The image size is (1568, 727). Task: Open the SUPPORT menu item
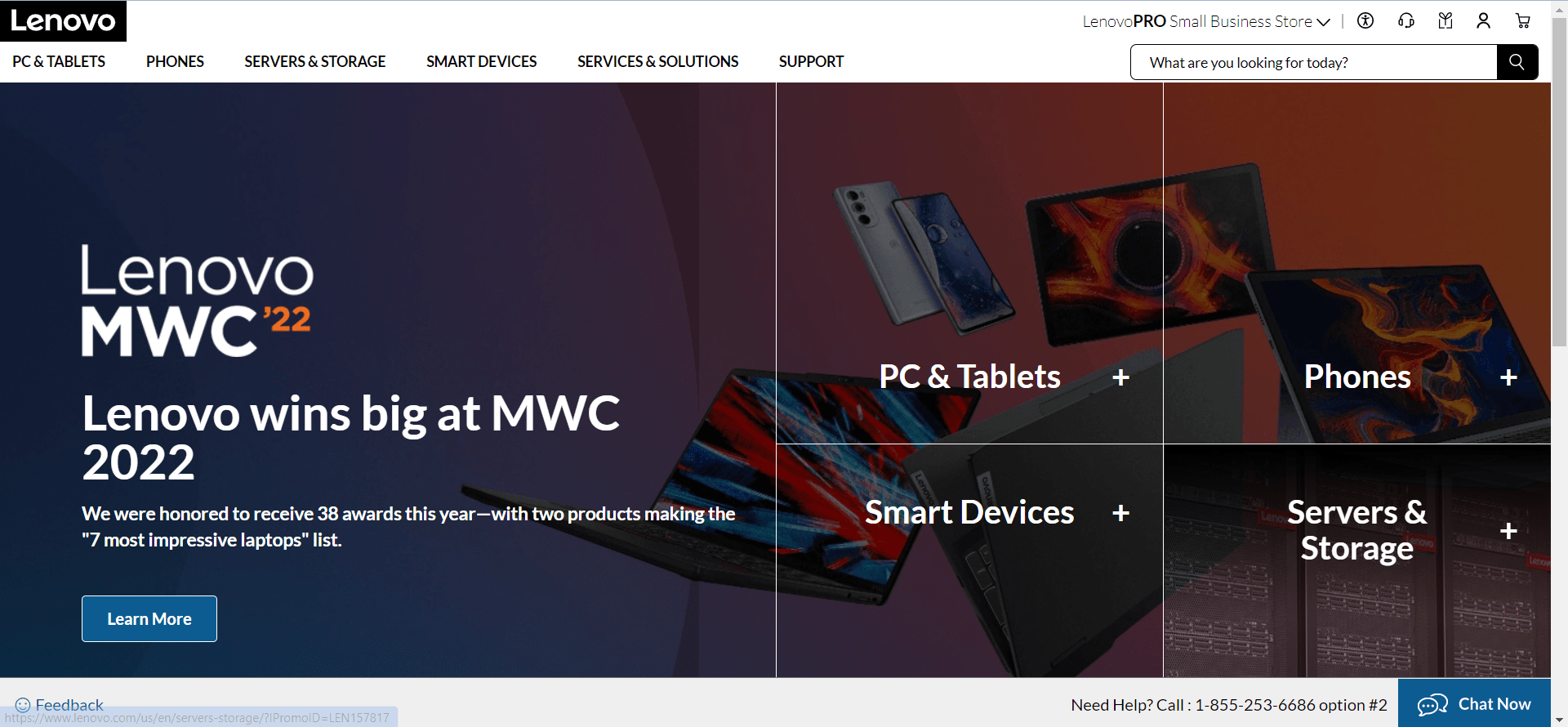(811, 61)
